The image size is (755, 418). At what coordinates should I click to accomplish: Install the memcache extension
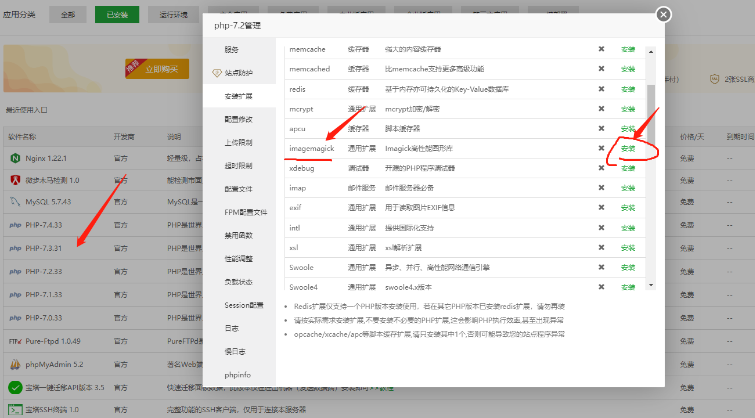(628, 49)
